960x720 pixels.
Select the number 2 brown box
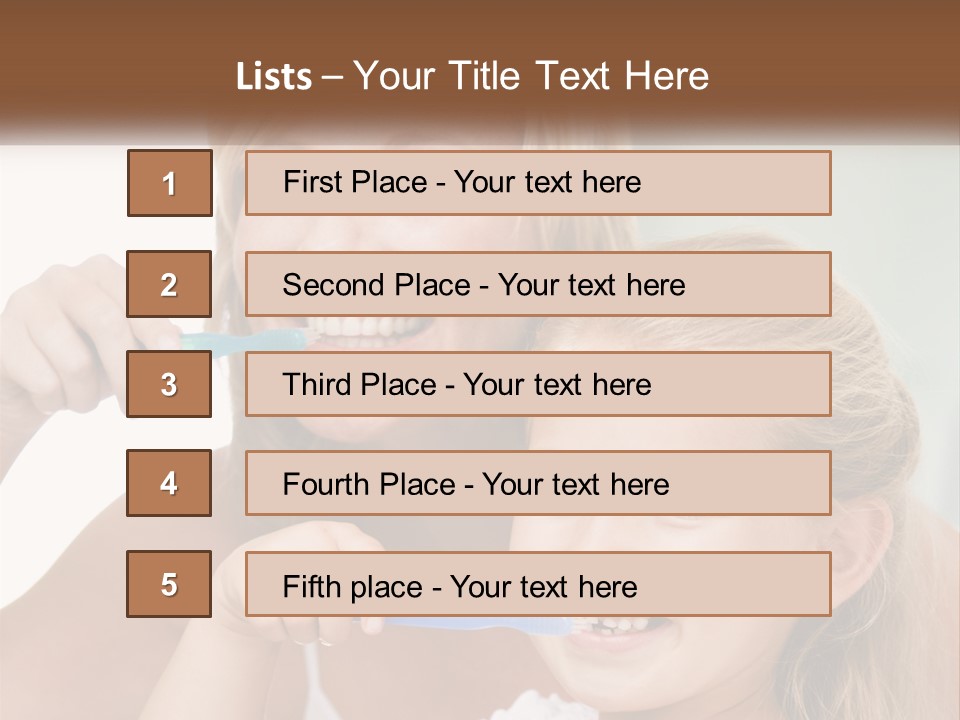tap(169, 284)
